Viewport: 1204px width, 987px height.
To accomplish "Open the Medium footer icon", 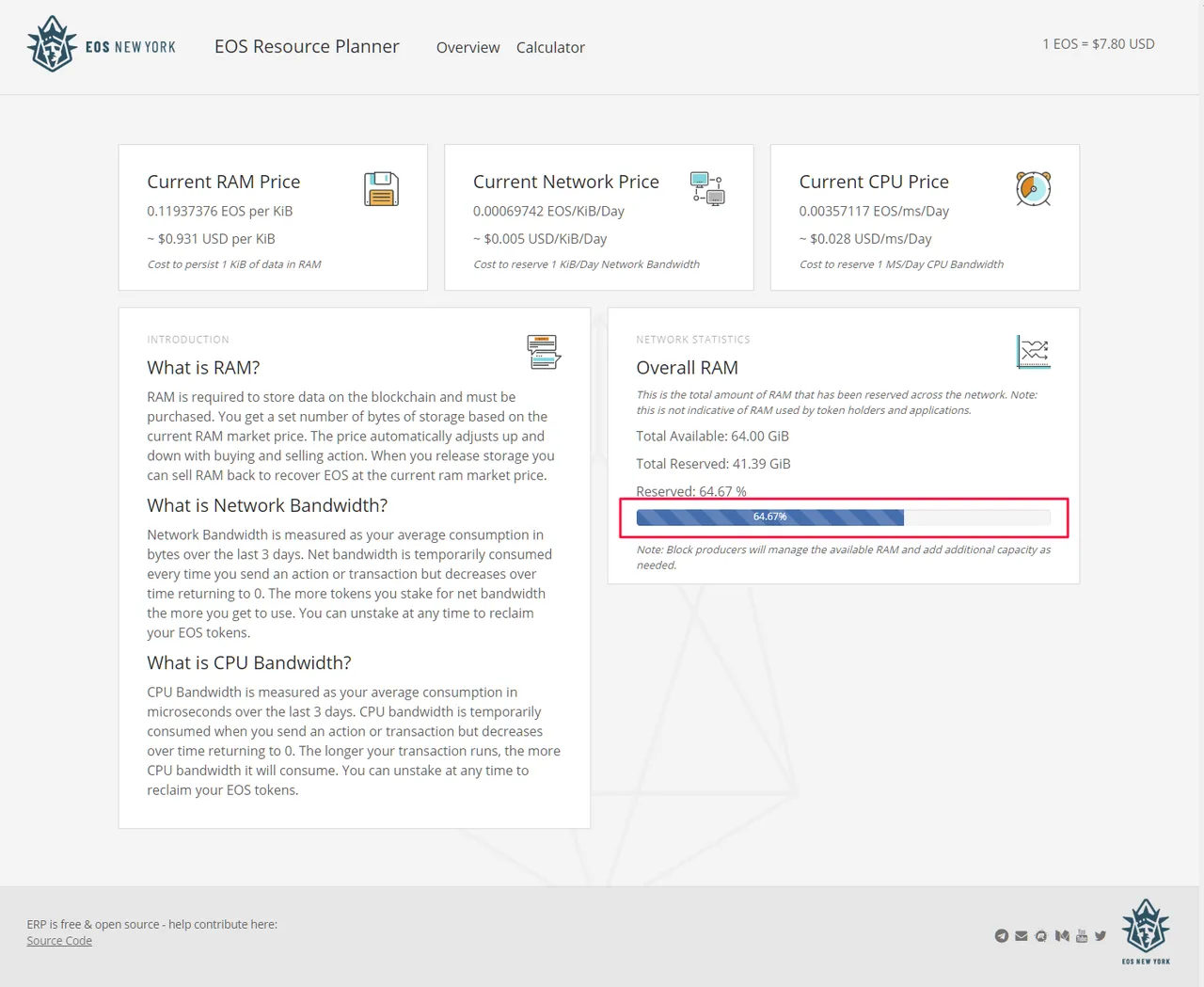I will (1062, 936).
